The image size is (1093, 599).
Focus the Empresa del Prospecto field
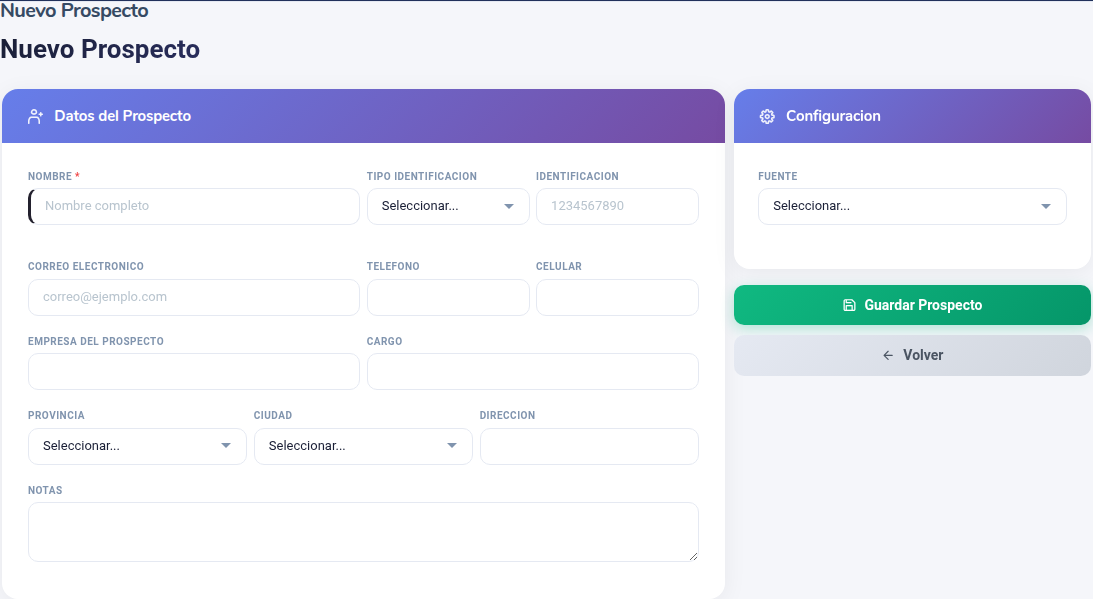click(x=194, y=371)
